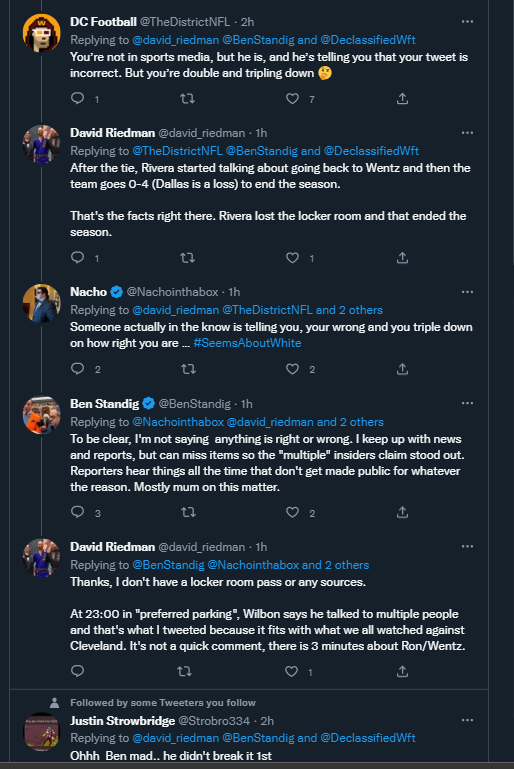Screen dimensions: 514x769
Task: Open DC Football's profile avatar
Action: 42,33
